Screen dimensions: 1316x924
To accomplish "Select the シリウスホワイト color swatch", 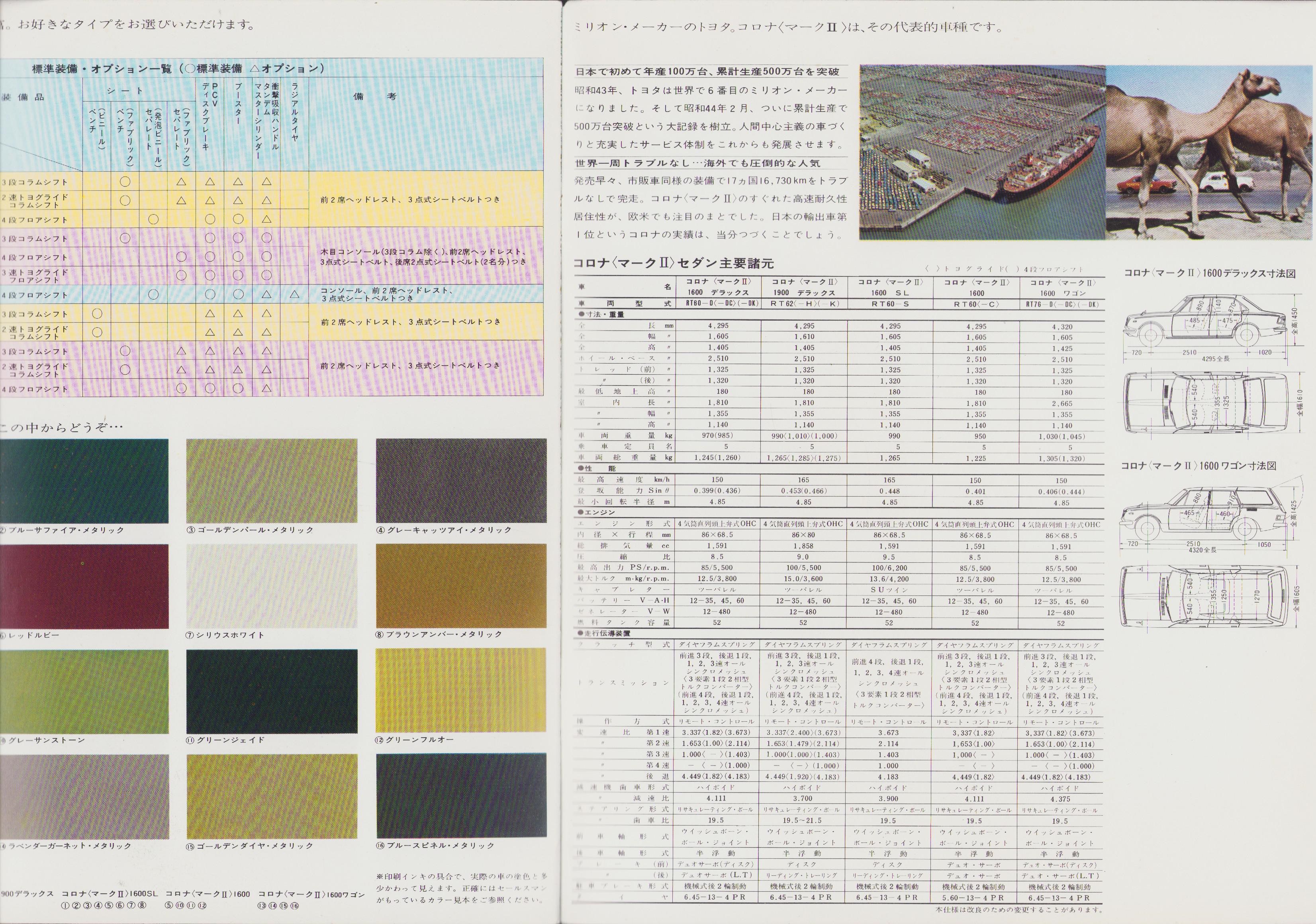I will pos(272,586).
